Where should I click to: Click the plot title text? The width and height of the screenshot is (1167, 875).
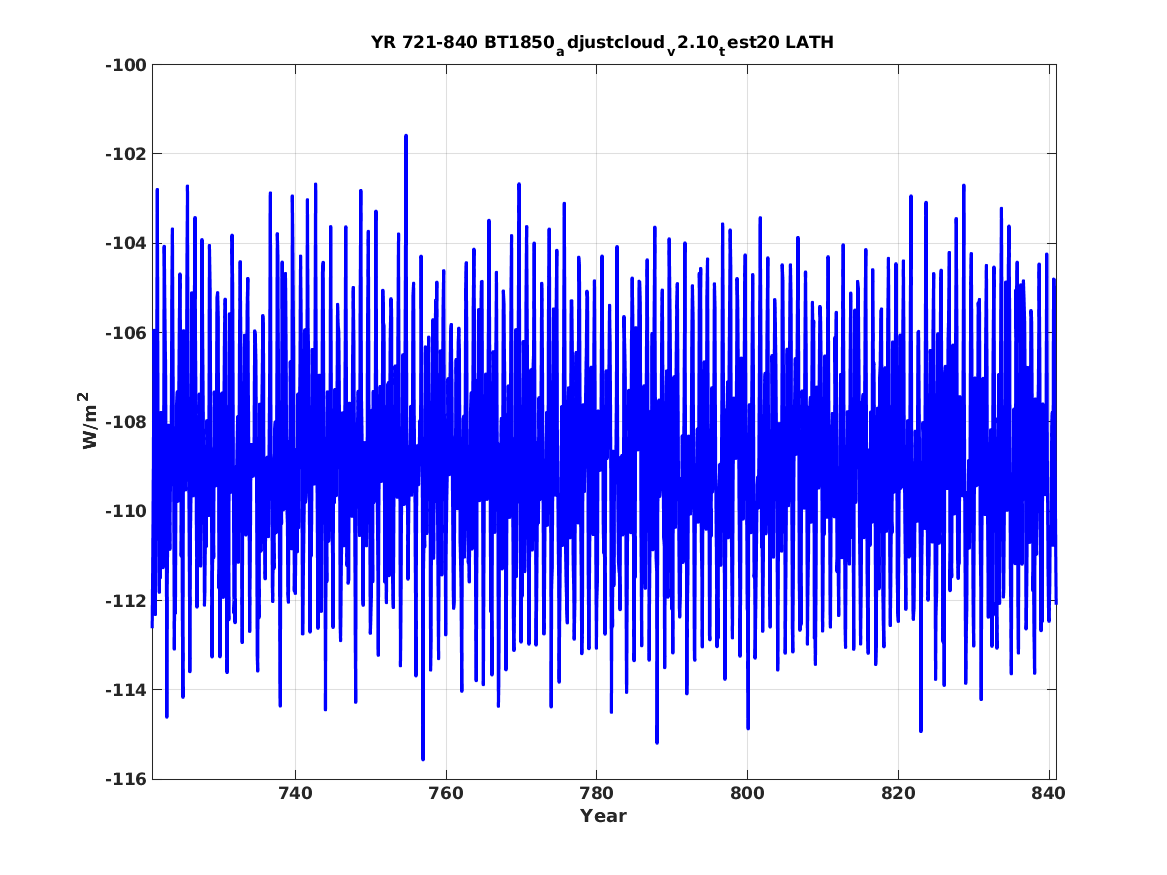pos(602,44)
